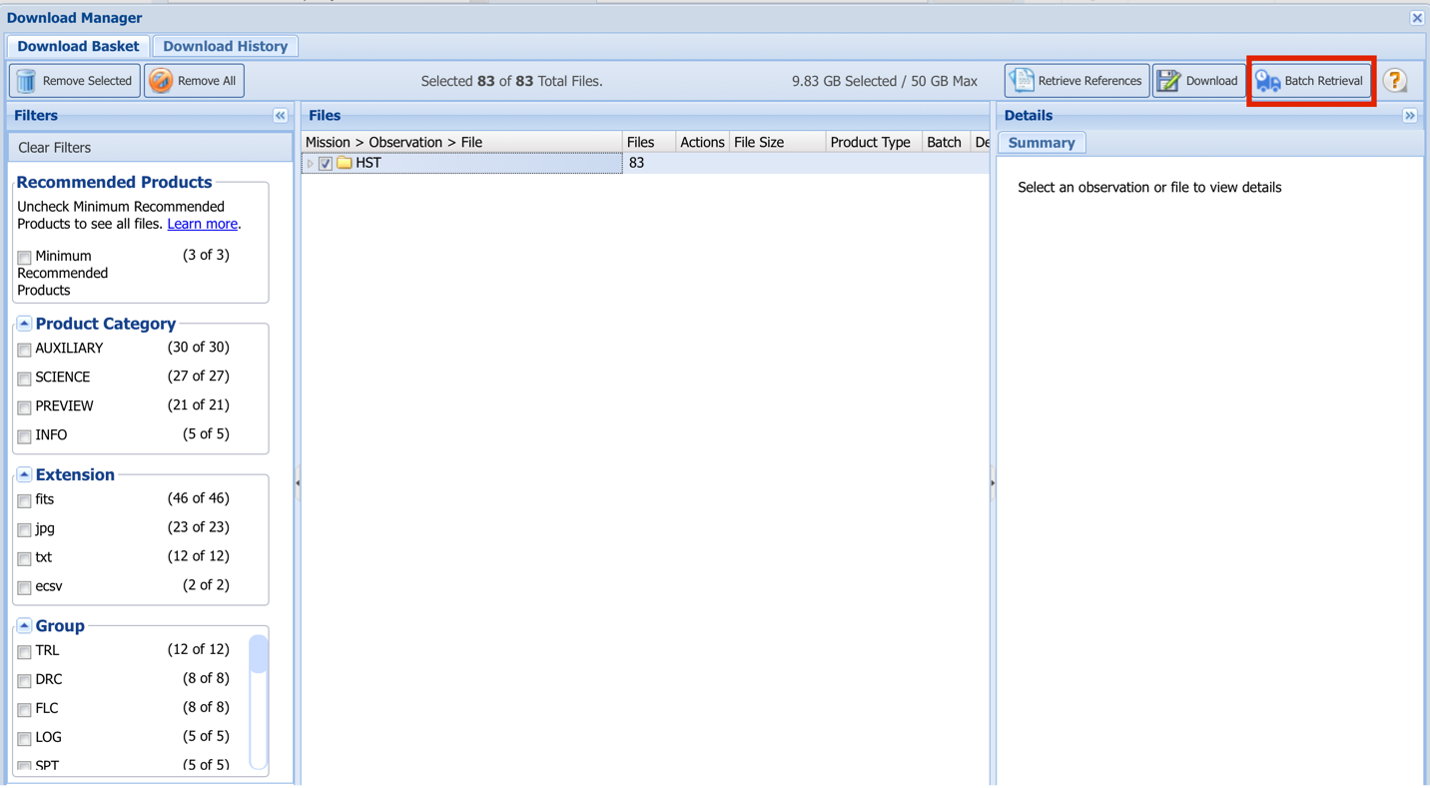This screenshot has width=1430, height=788.
Task: Collapse the Group filter section
Action: click(x=24, y=626)
